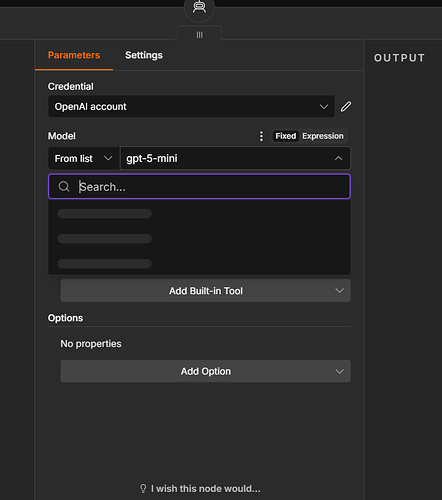Image resolution: width=442 pixels, height=500 pixels.
Task: Collapse the gpt-5-mini model dropdown
Action: click(x=235, y=158)
